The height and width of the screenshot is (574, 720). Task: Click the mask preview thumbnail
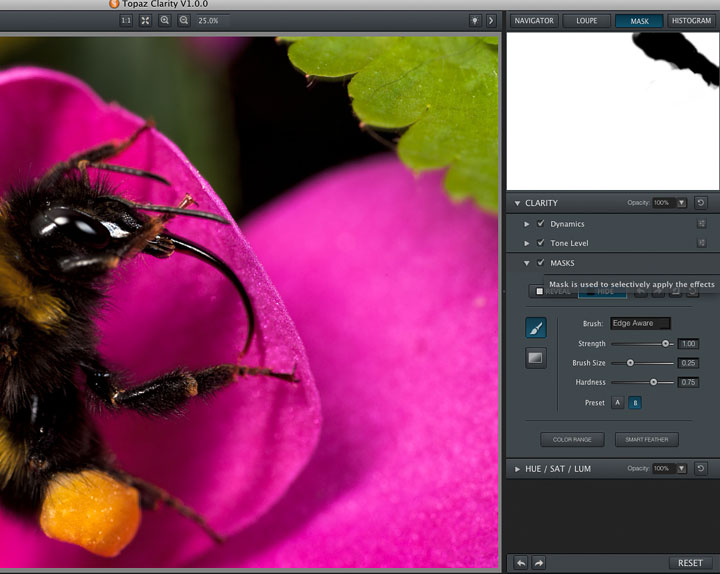tap(613, 111)
